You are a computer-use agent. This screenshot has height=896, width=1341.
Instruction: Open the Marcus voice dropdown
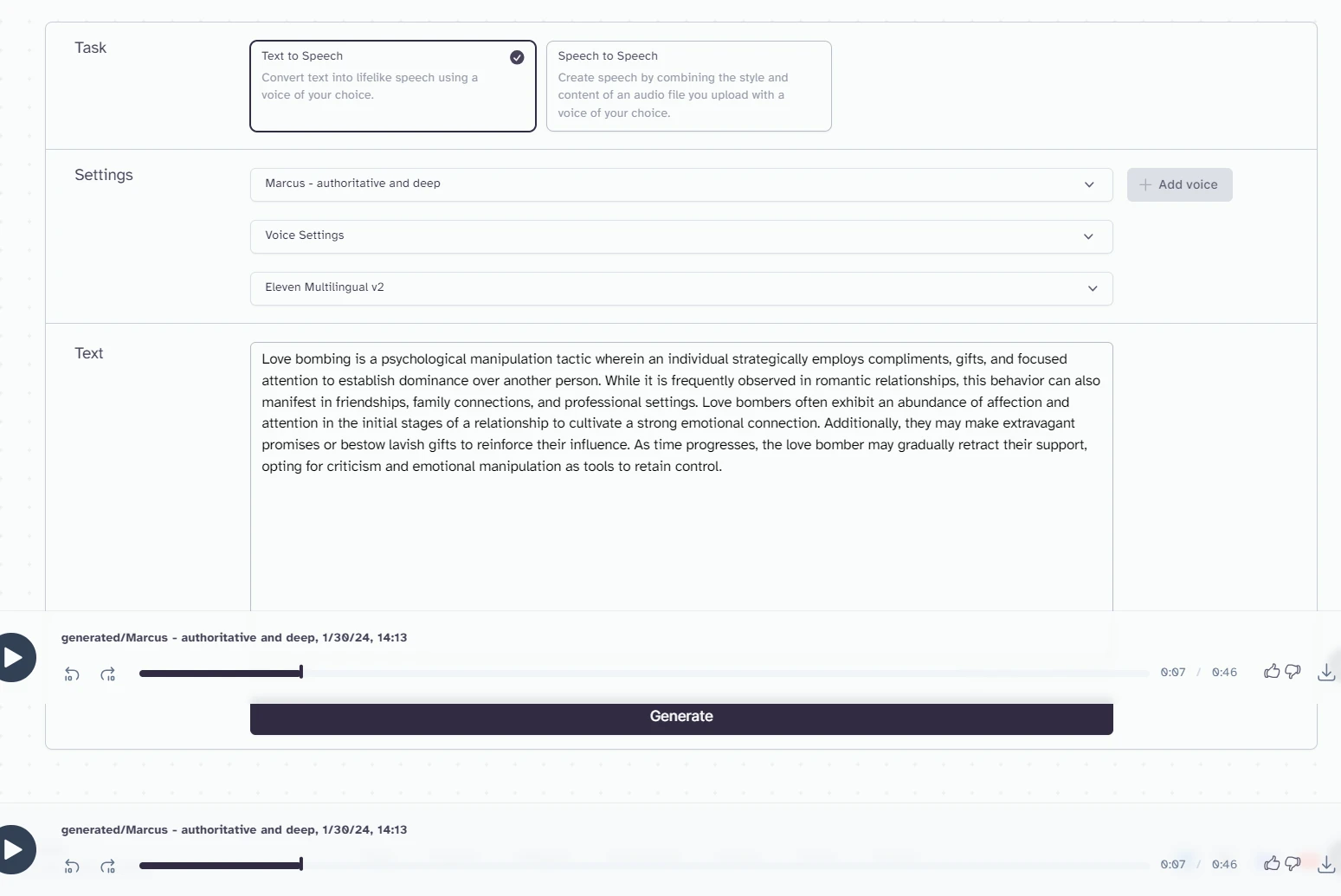pos(681,184)
